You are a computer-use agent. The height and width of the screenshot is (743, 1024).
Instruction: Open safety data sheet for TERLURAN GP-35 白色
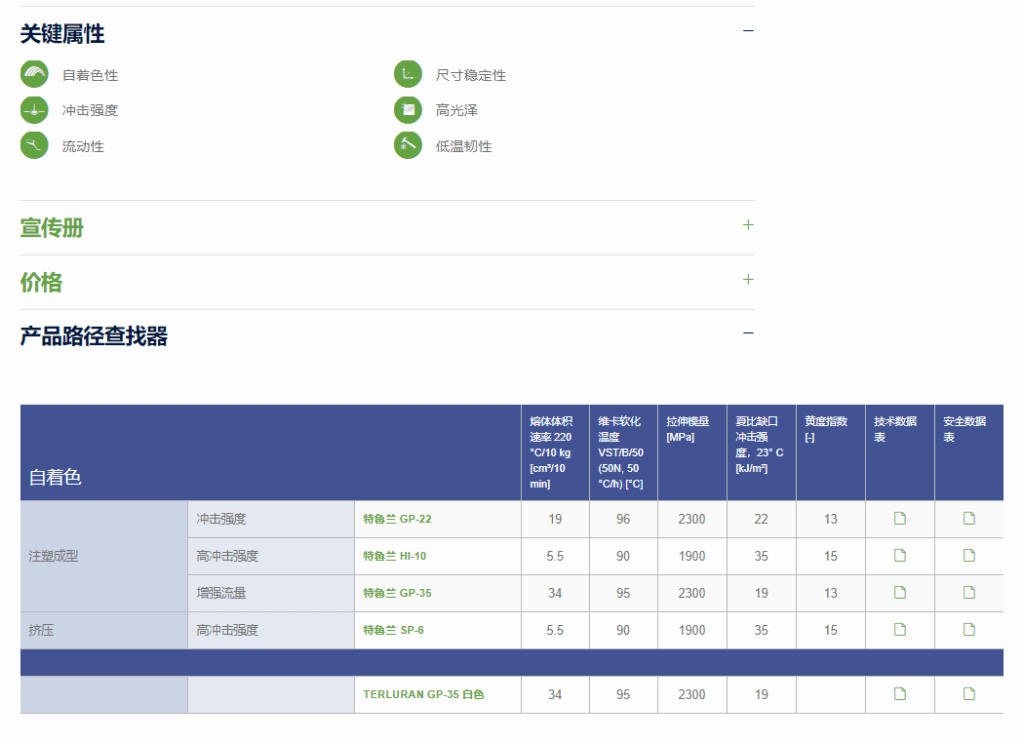click(969, 694)
